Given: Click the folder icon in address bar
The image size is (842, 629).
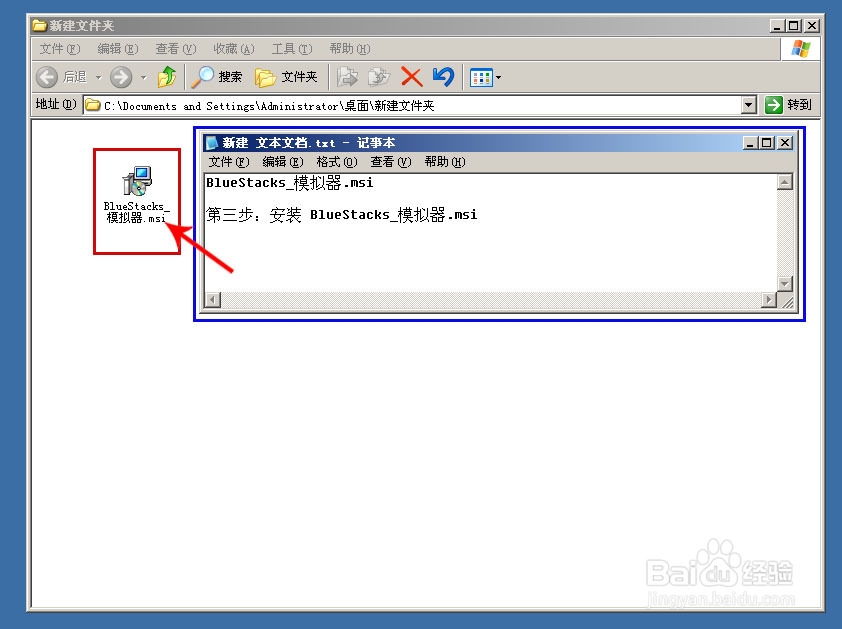Looking at the screenshot, I should pos(93,105).
